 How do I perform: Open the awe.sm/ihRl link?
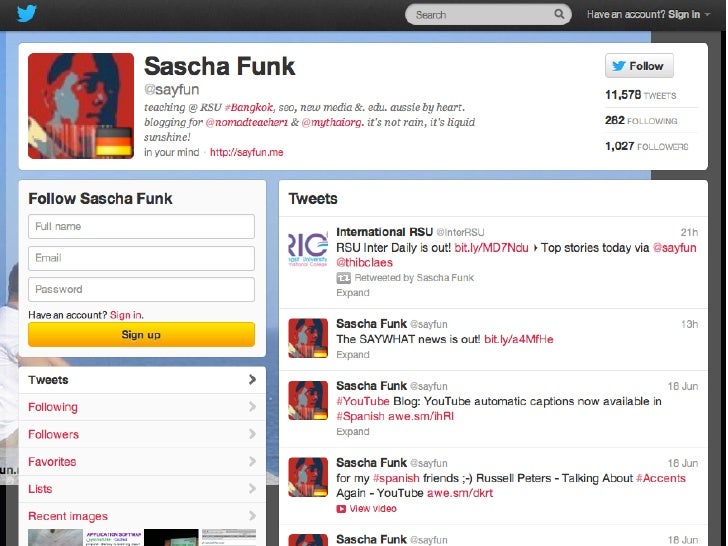point(421,416)
